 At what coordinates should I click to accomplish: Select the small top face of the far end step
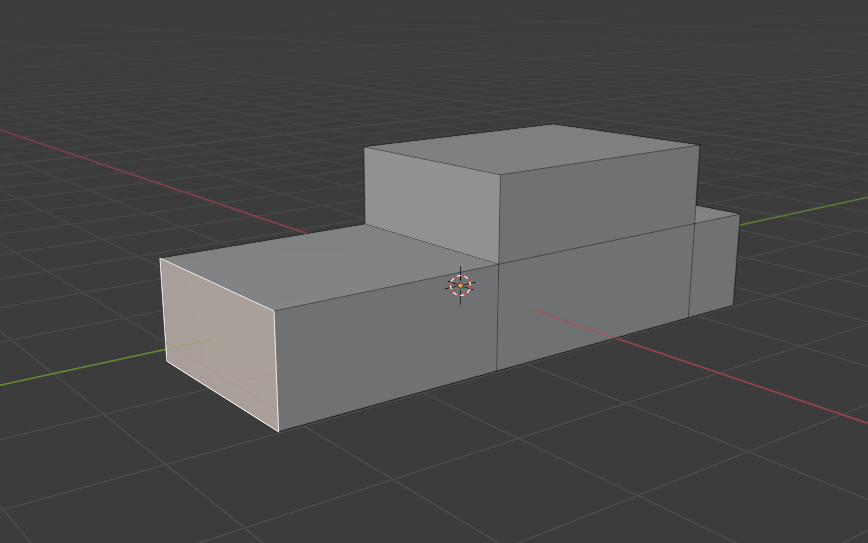click(716, 215)
